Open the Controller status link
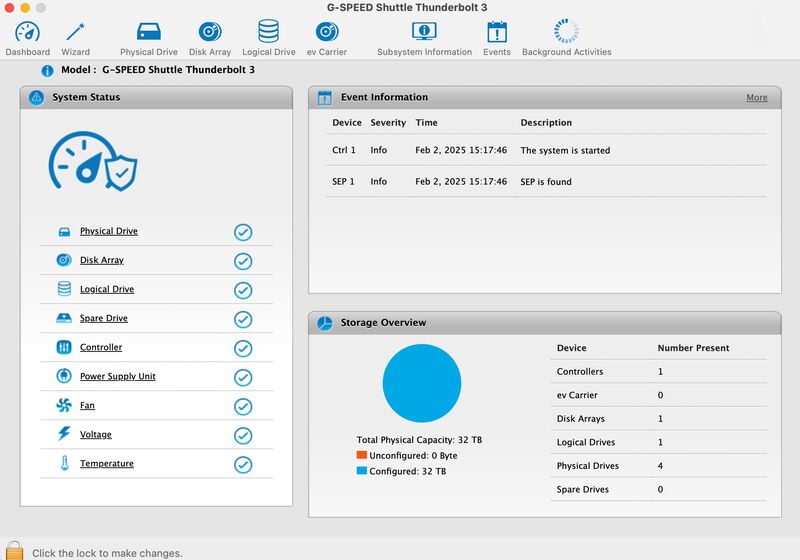Image resolution: width=800 pixels, height=560 pixels. [101, 348]
